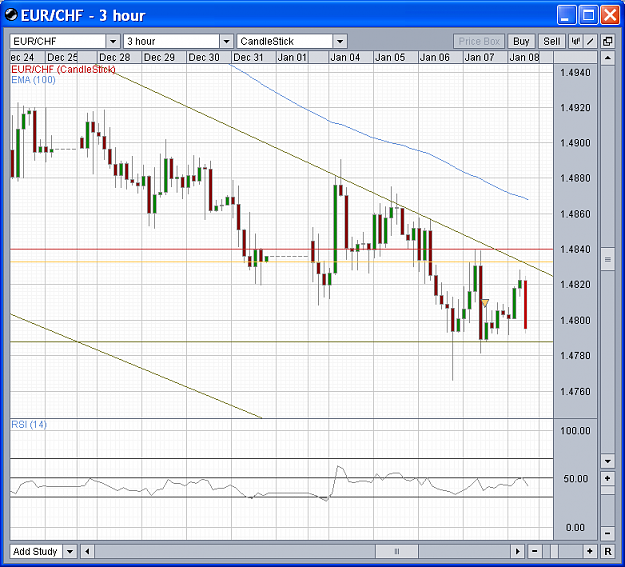This screenshot has height=567, width=625.
Task: Zoom in time axis with bottom plus button
Action: 590,551
